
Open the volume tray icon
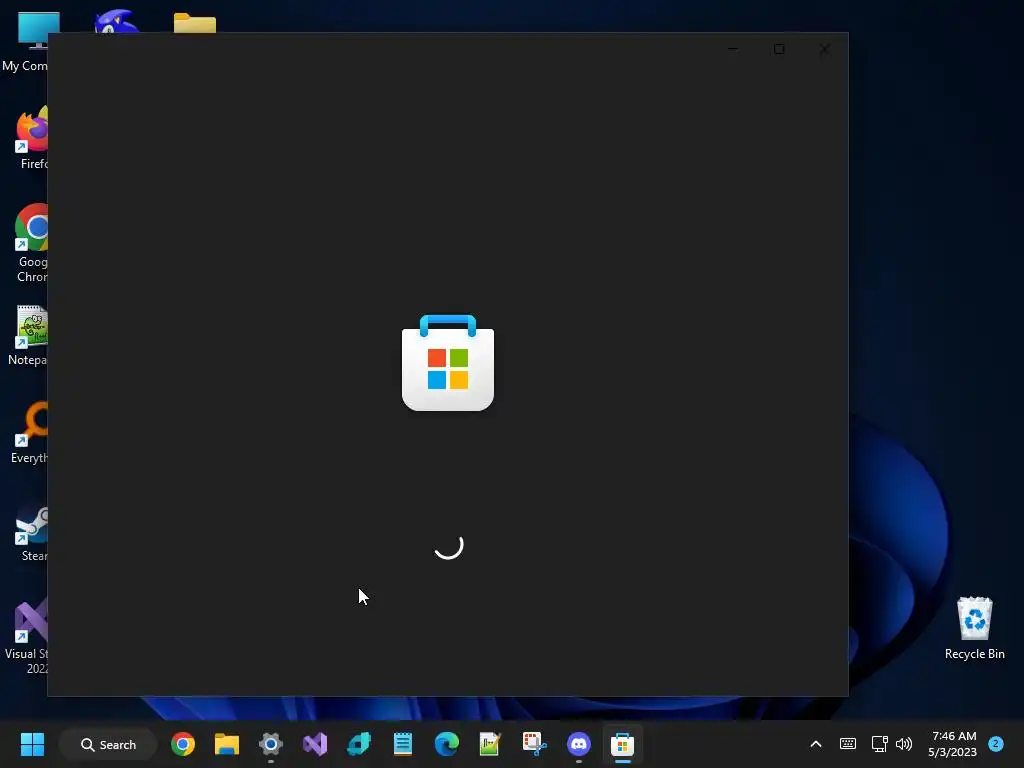pyautogui.click(x=904, y=744)
